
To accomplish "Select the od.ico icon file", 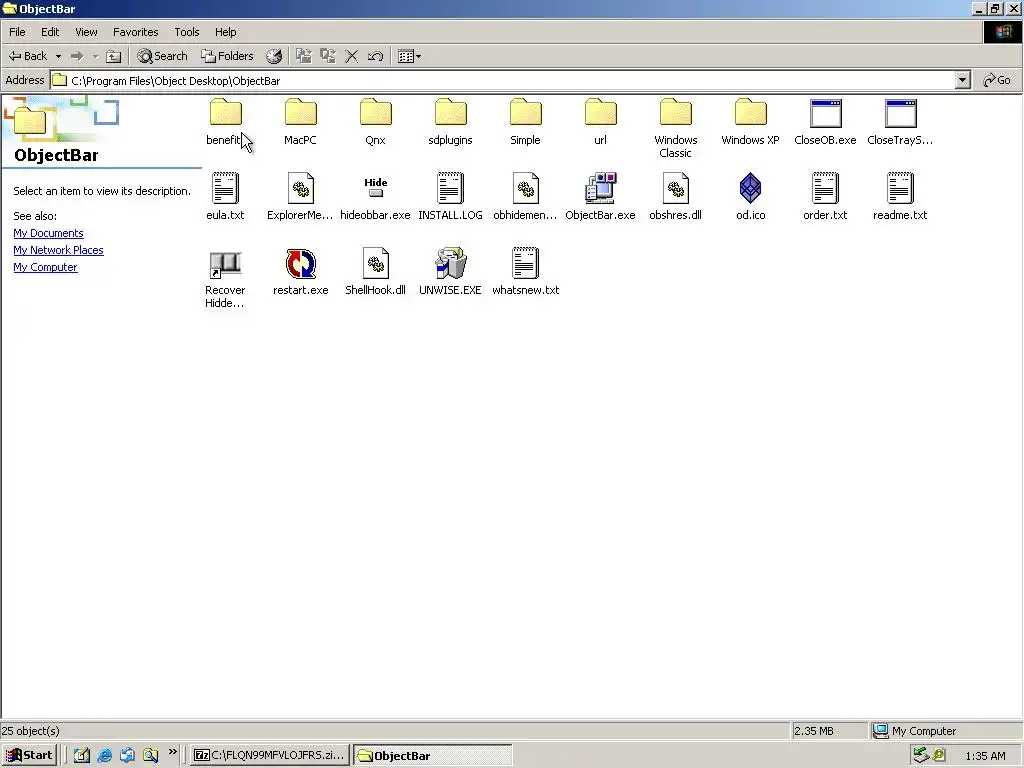I will pyautogui.click(x=750, y=188).
